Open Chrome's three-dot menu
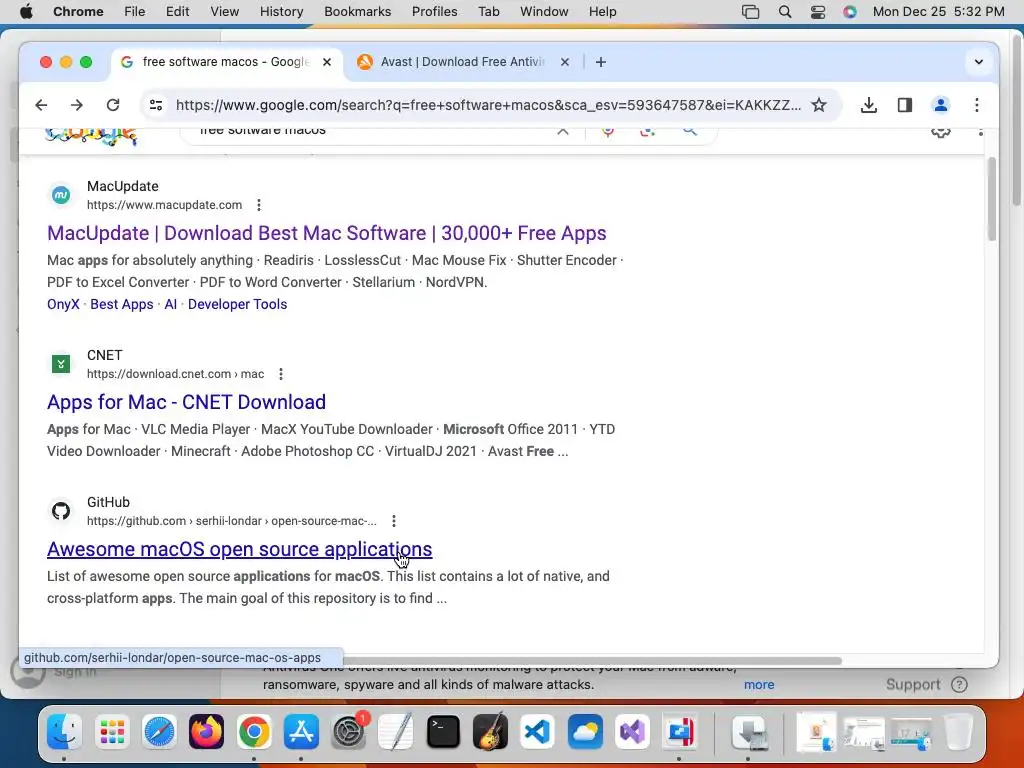Image resolution: width=1024 pixels, height=768 pixels. pos(977,105)
